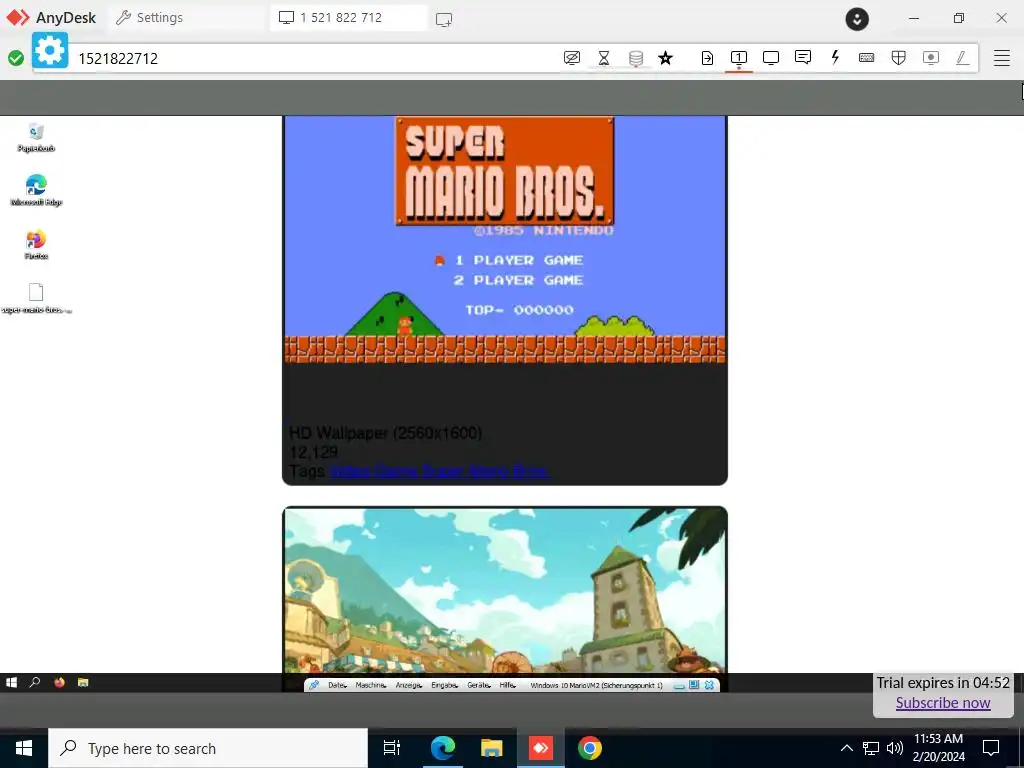The width and height of the screenshot is (1024, 768).
Task: Open the Geräte menu in VM toolbar
Action: tap(479, 685)
